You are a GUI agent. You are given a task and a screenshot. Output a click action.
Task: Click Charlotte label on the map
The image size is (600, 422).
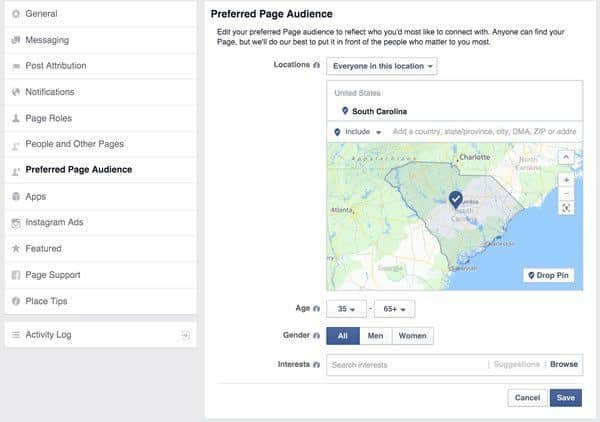click(474, 157)
